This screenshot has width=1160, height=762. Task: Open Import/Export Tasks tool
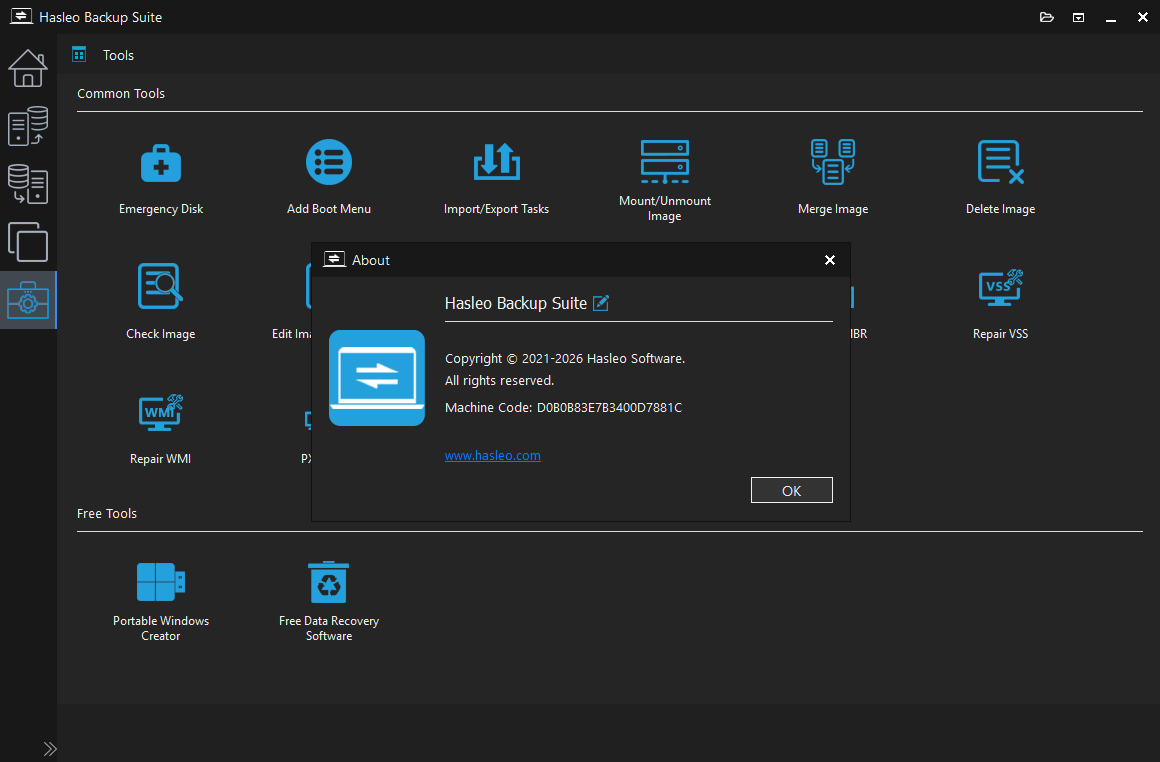(496, 178)
